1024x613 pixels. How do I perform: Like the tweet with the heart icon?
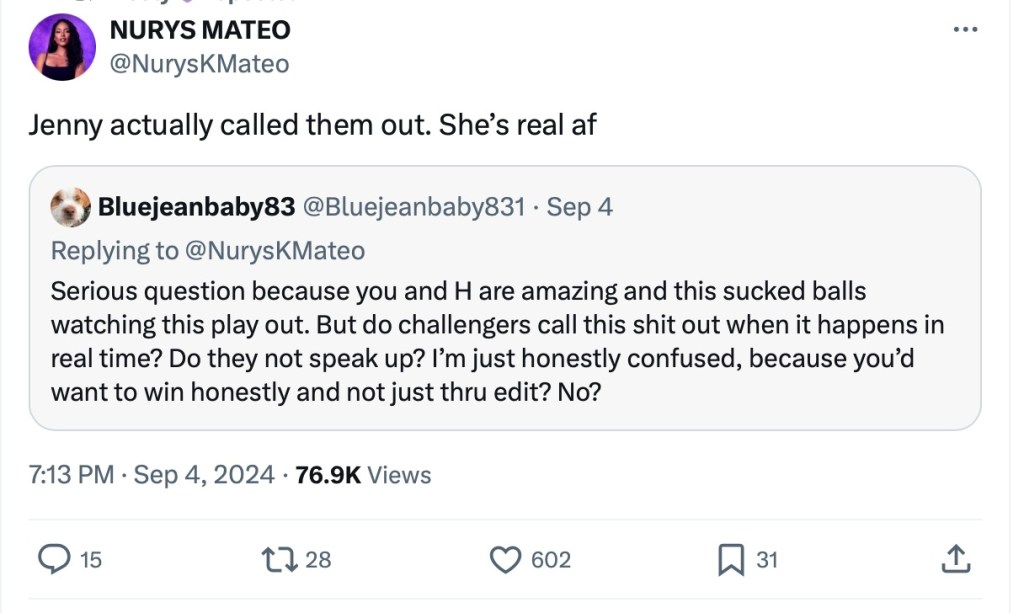click(x=504, y=560)
